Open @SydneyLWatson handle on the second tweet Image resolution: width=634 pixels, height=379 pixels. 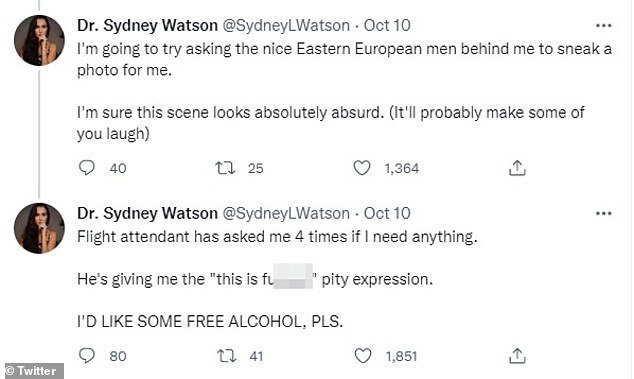pyautogui.click(x=286, y=213)
